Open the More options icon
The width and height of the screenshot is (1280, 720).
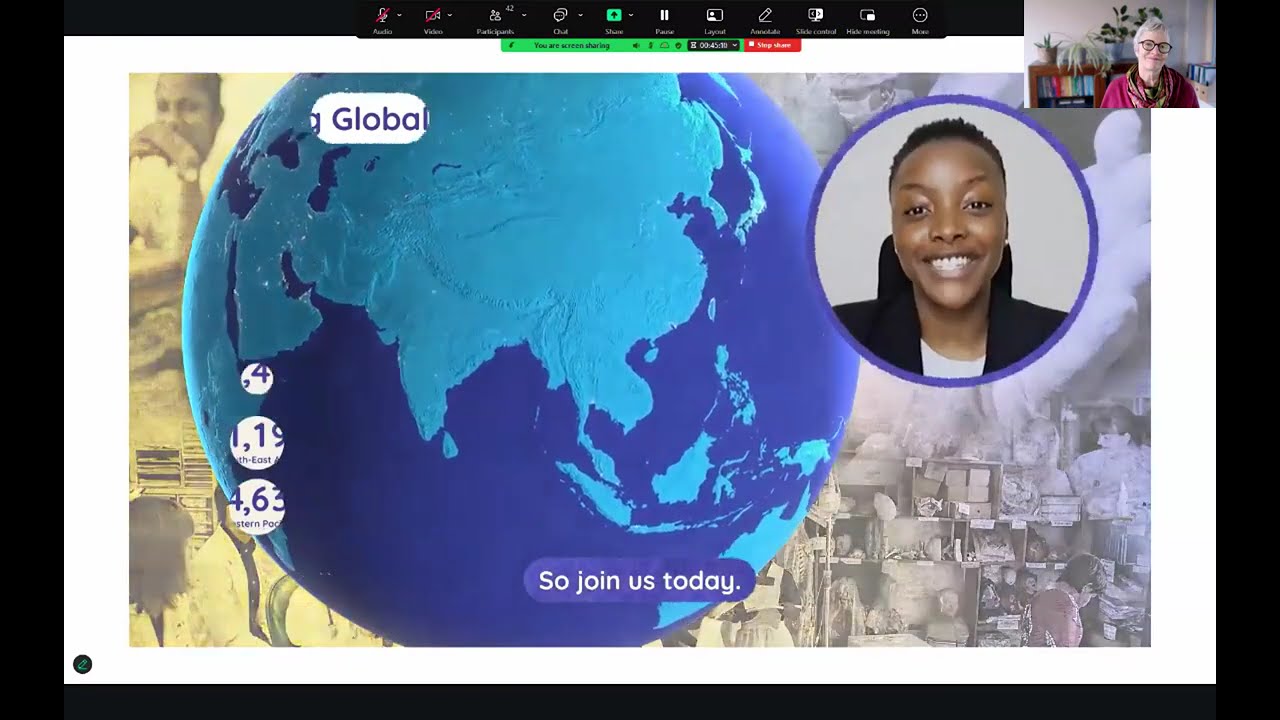[920, 15]
